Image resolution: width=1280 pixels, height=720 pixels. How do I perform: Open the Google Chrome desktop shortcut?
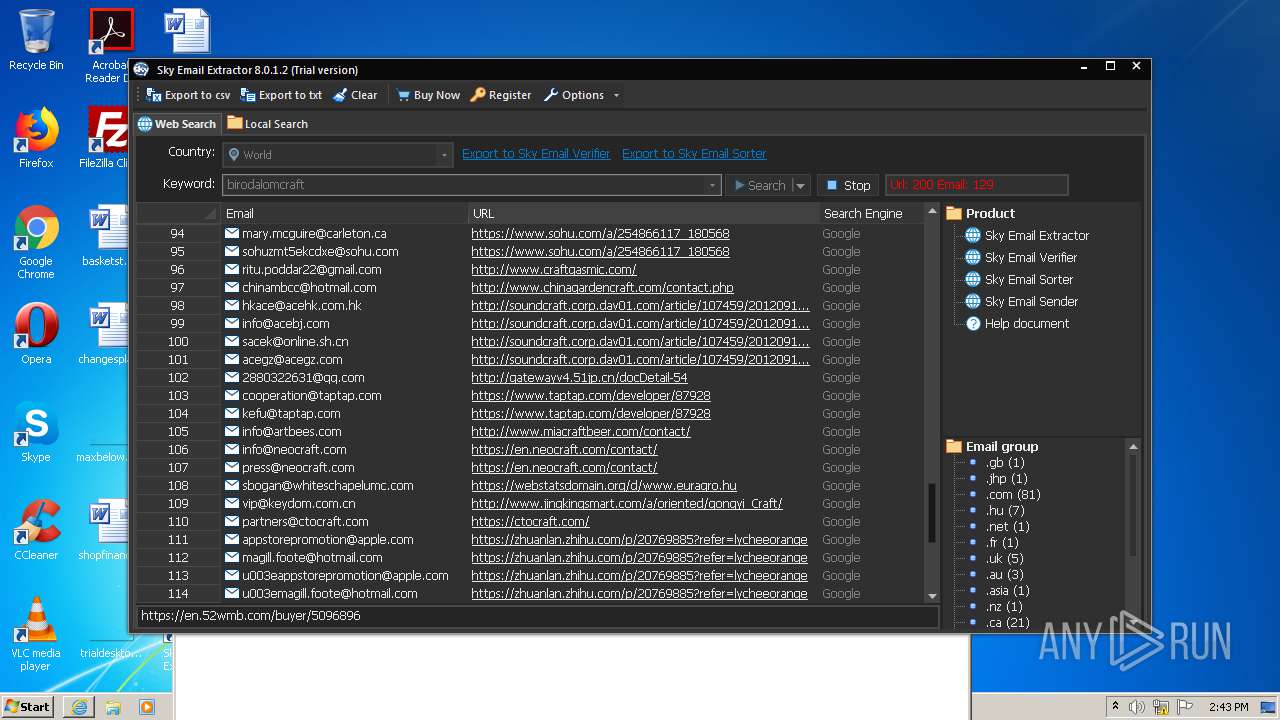(36, 243)
